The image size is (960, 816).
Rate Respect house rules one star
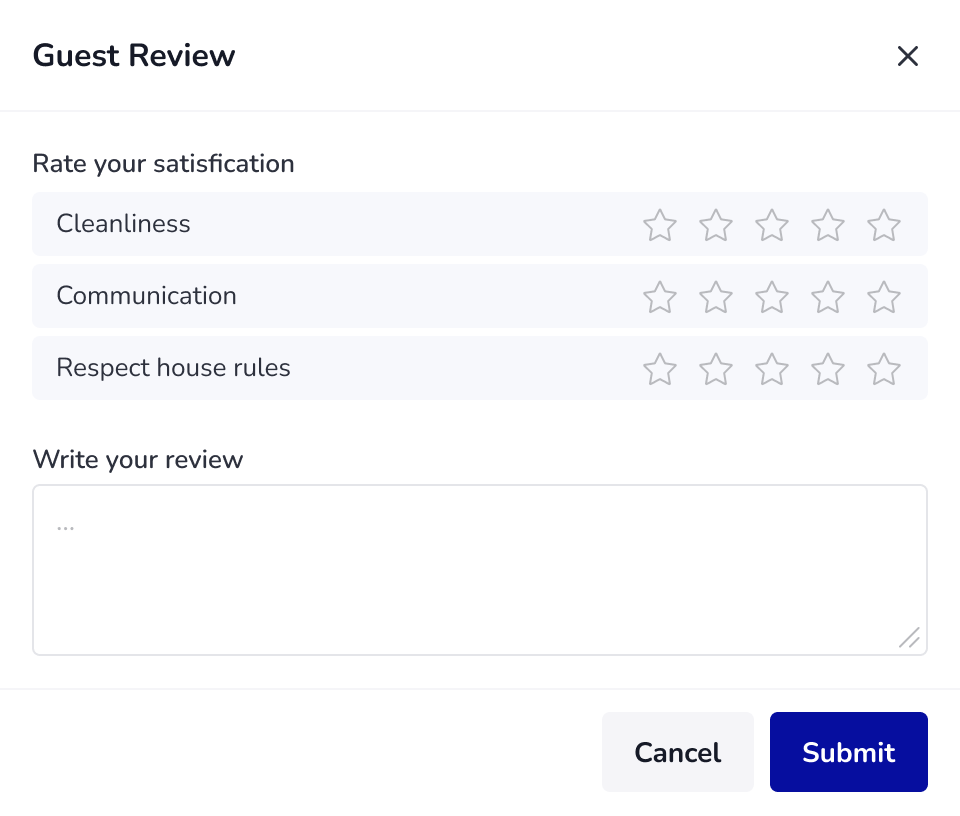pyautogui.click(x=659, y=369)
